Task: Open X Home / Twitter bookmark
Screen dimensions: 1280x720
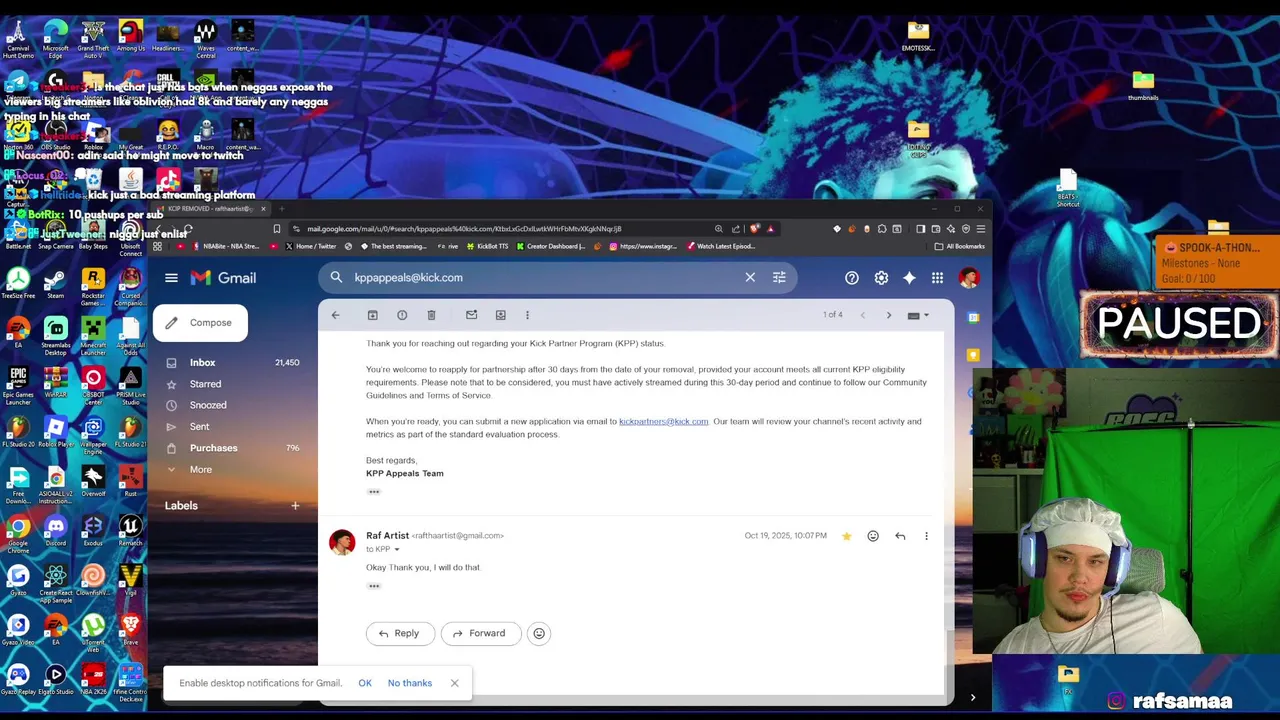Action: (312, 246)
